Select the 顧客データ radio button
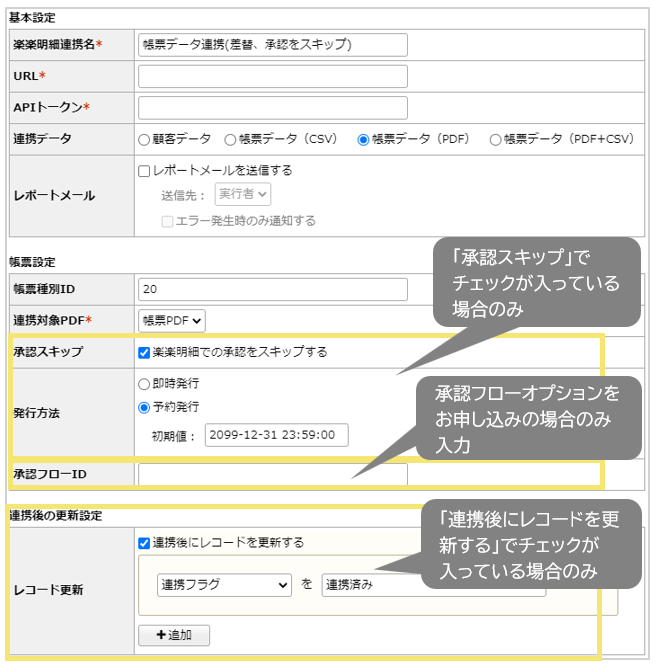The width and height of the screenshot is (657, 664). tap(144, 140)
